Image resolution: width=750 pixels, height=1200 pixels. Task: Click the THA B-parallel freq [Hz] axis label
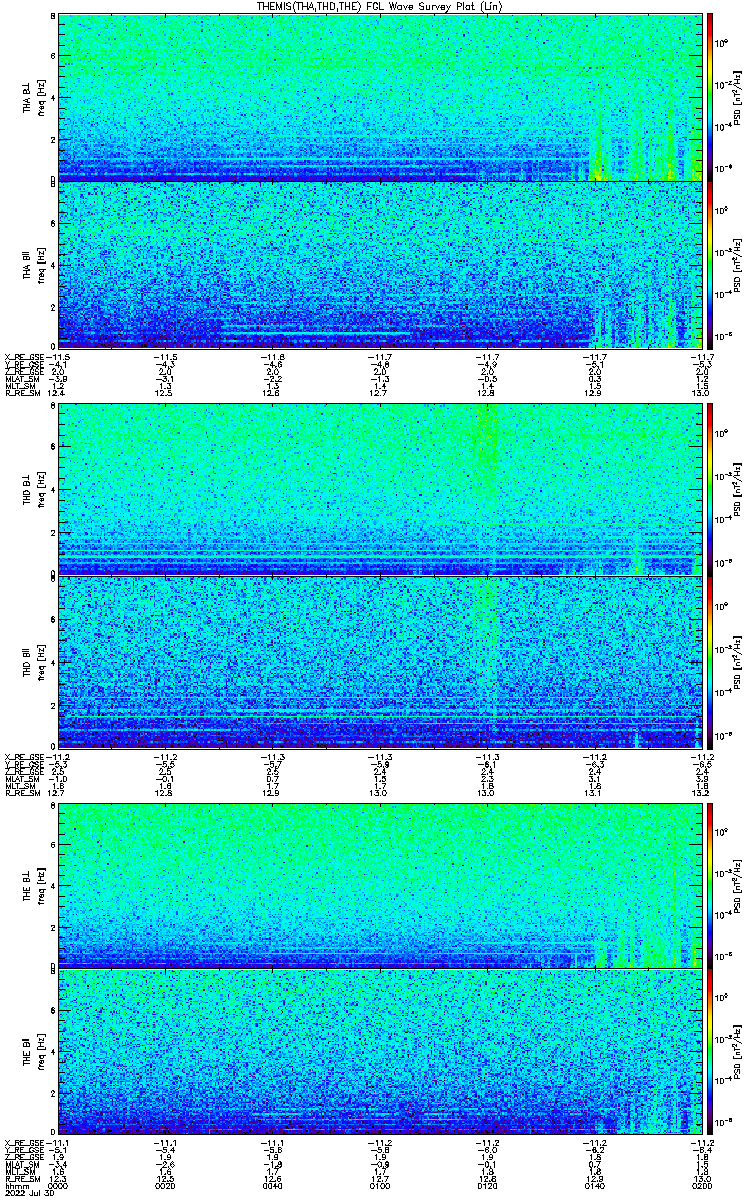click(x=40, y=264)
